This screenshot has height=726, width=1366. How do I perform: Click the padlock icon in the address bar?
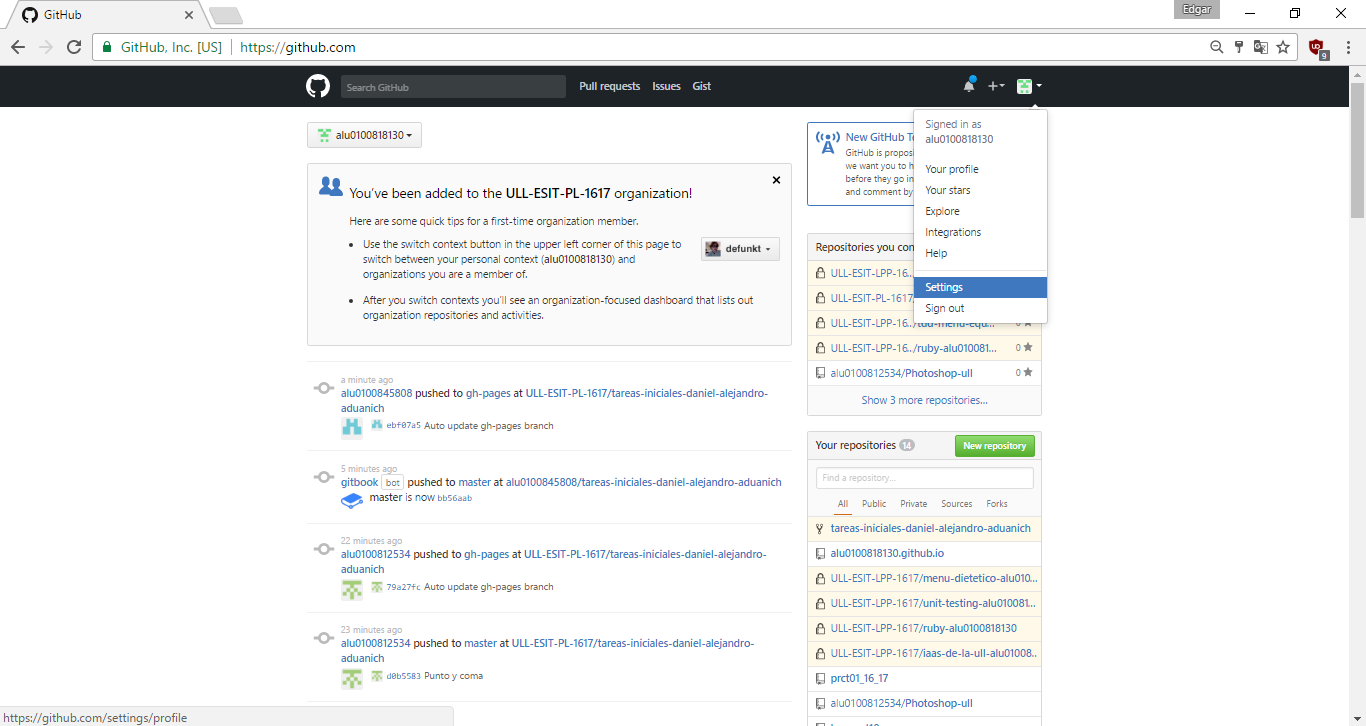coord(106,46)
